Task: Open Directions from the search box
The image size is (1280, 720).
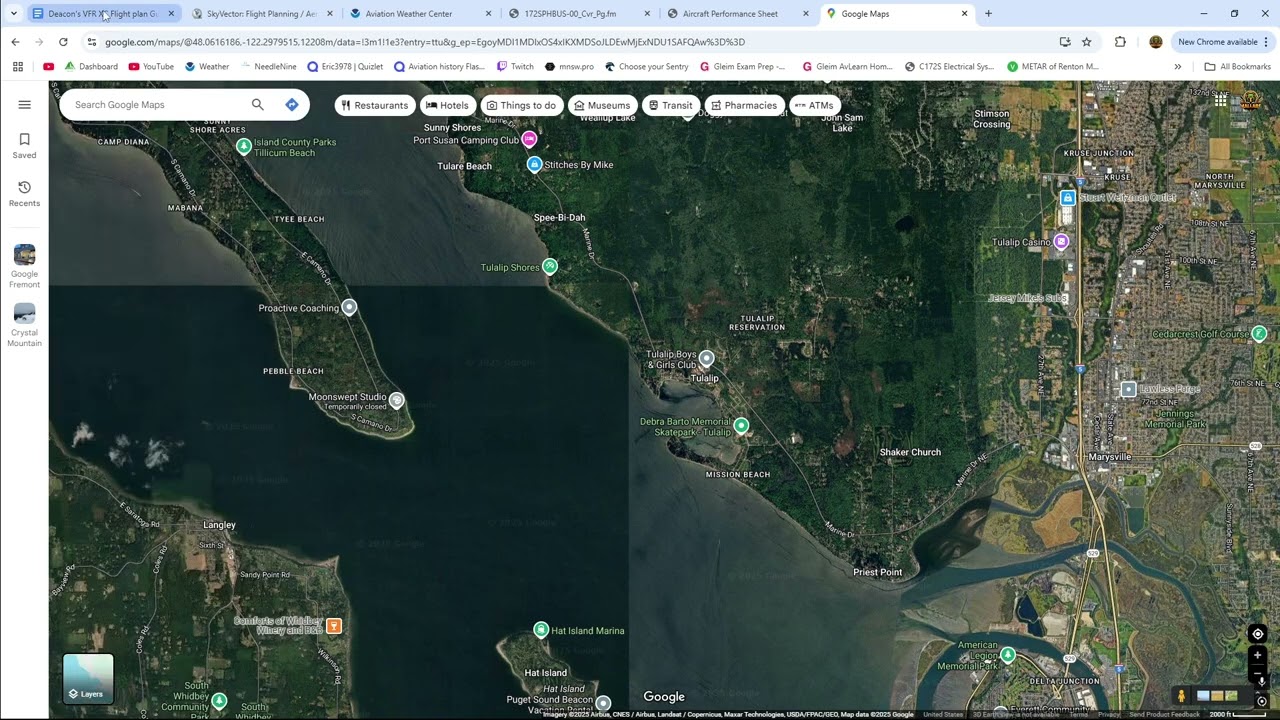Action: (x=292, y=104)
